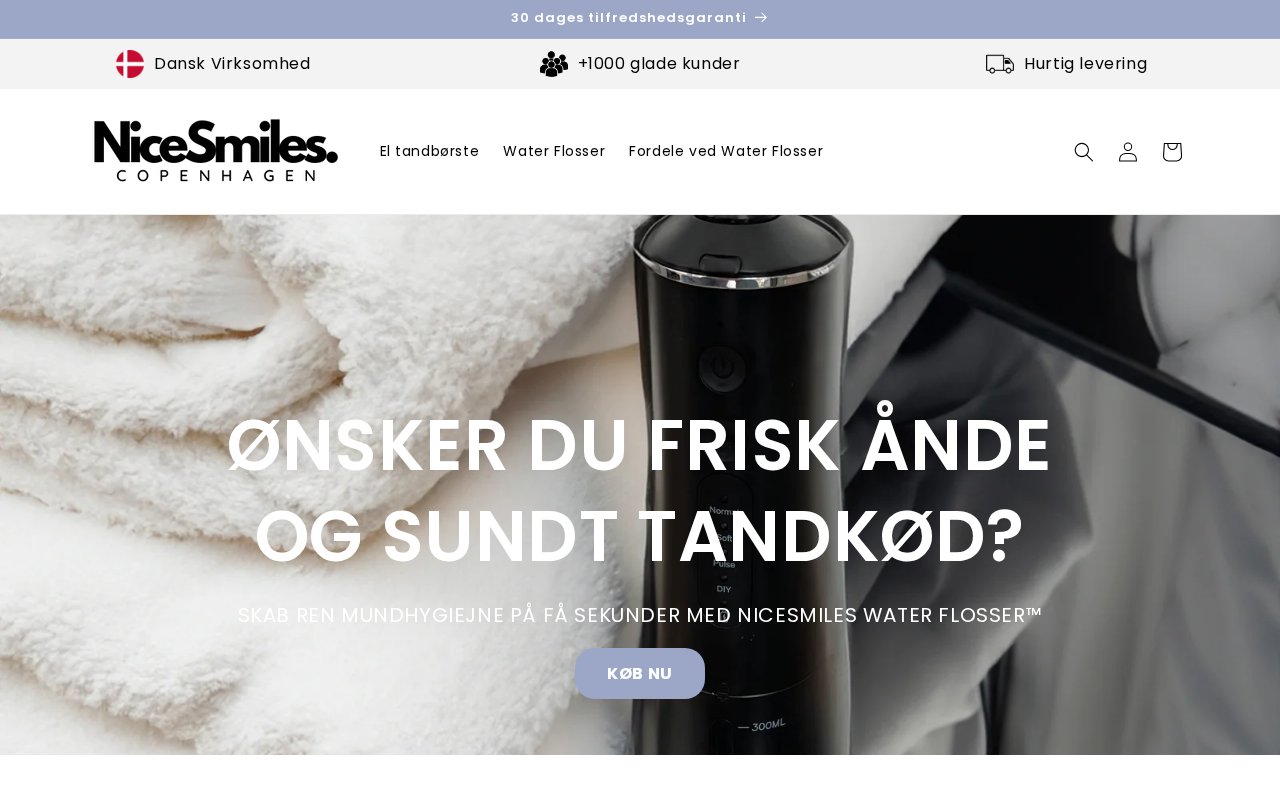Click the NiceSmiles Copenhagen logo
The image size is (1280, 800).
pos(216,151)
